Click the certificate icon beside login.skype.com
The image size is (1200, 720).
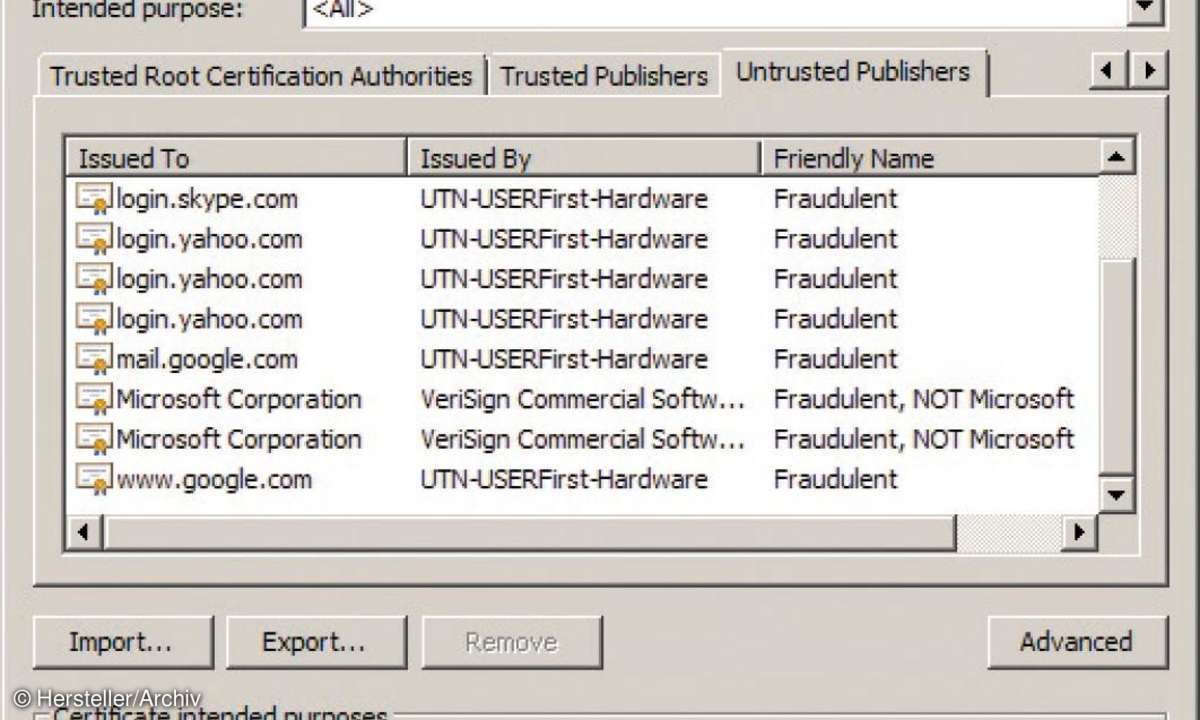click(93, 199)
